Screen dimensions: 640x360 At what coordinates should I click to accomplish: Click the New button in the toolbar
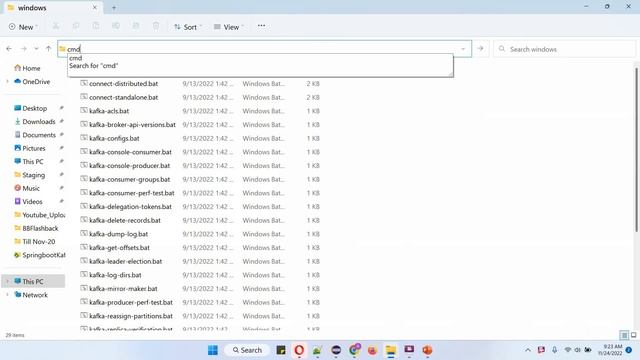(x=23, y=27)
